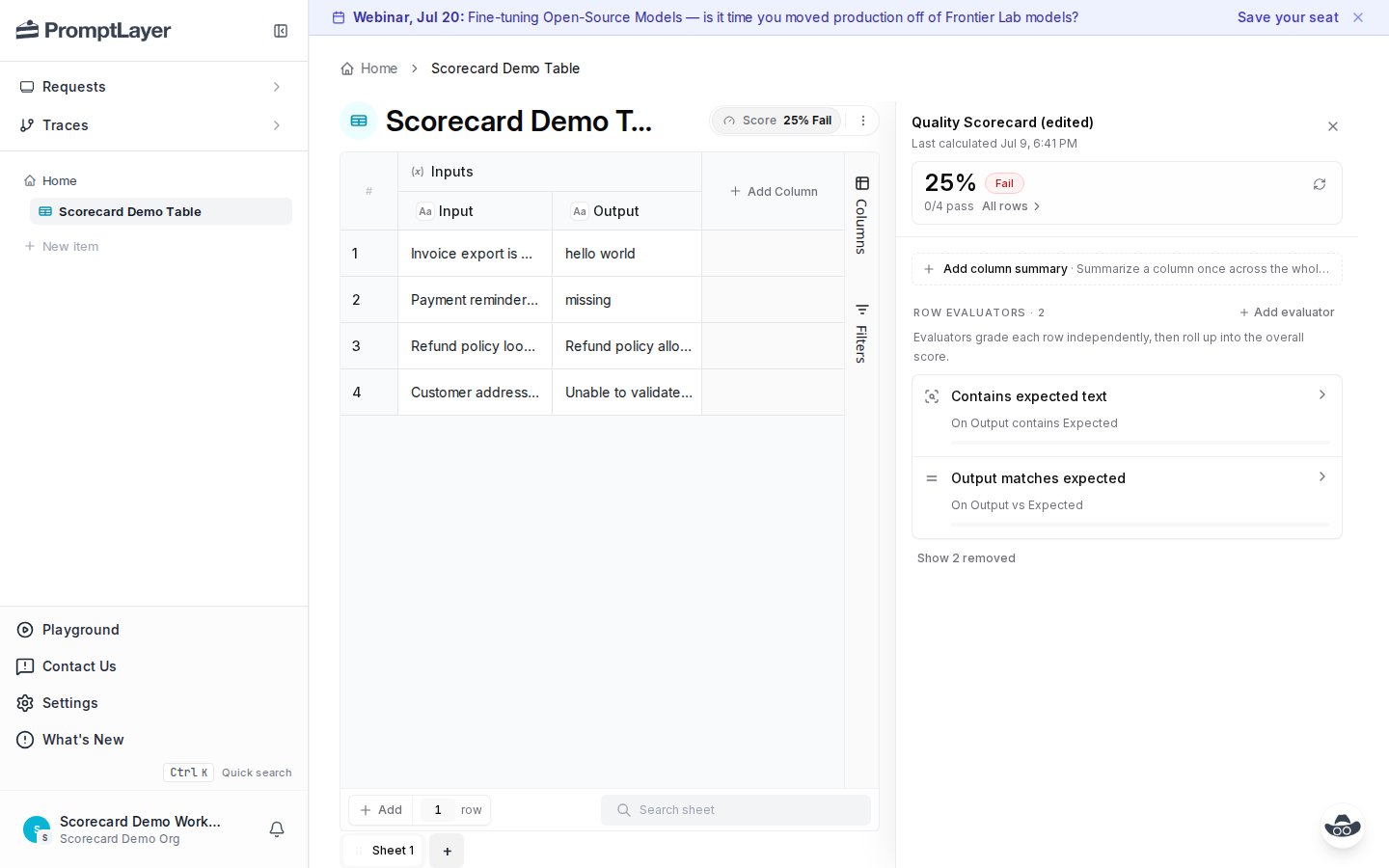Image resolution: width=1389 pixels, height=868 pixels.
Task: Click New item in the sidebar
Action: pyautogui.click(x=62, y=246)
